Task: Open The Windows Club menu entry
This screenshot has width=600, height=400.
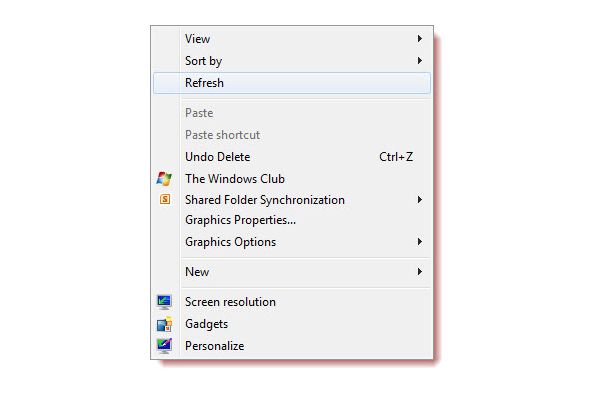Action: [292, 179]
